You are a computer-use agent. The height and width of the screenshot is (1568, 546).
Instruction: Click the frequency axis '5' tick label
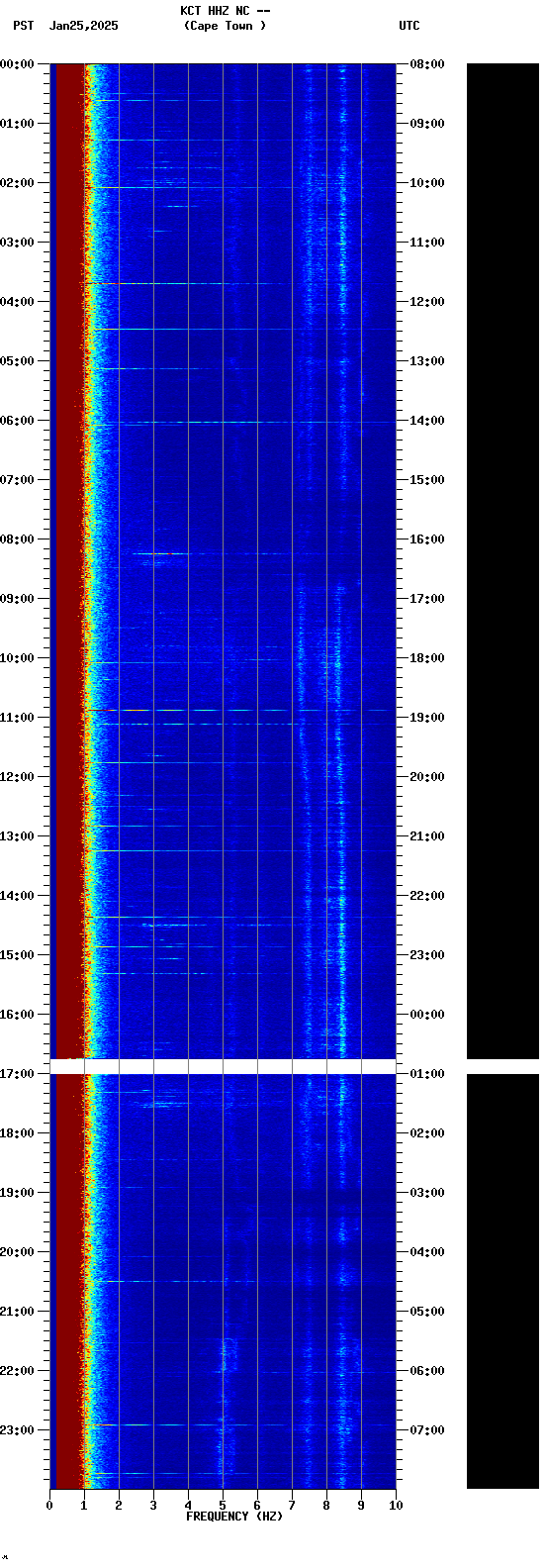(223, 1506)
